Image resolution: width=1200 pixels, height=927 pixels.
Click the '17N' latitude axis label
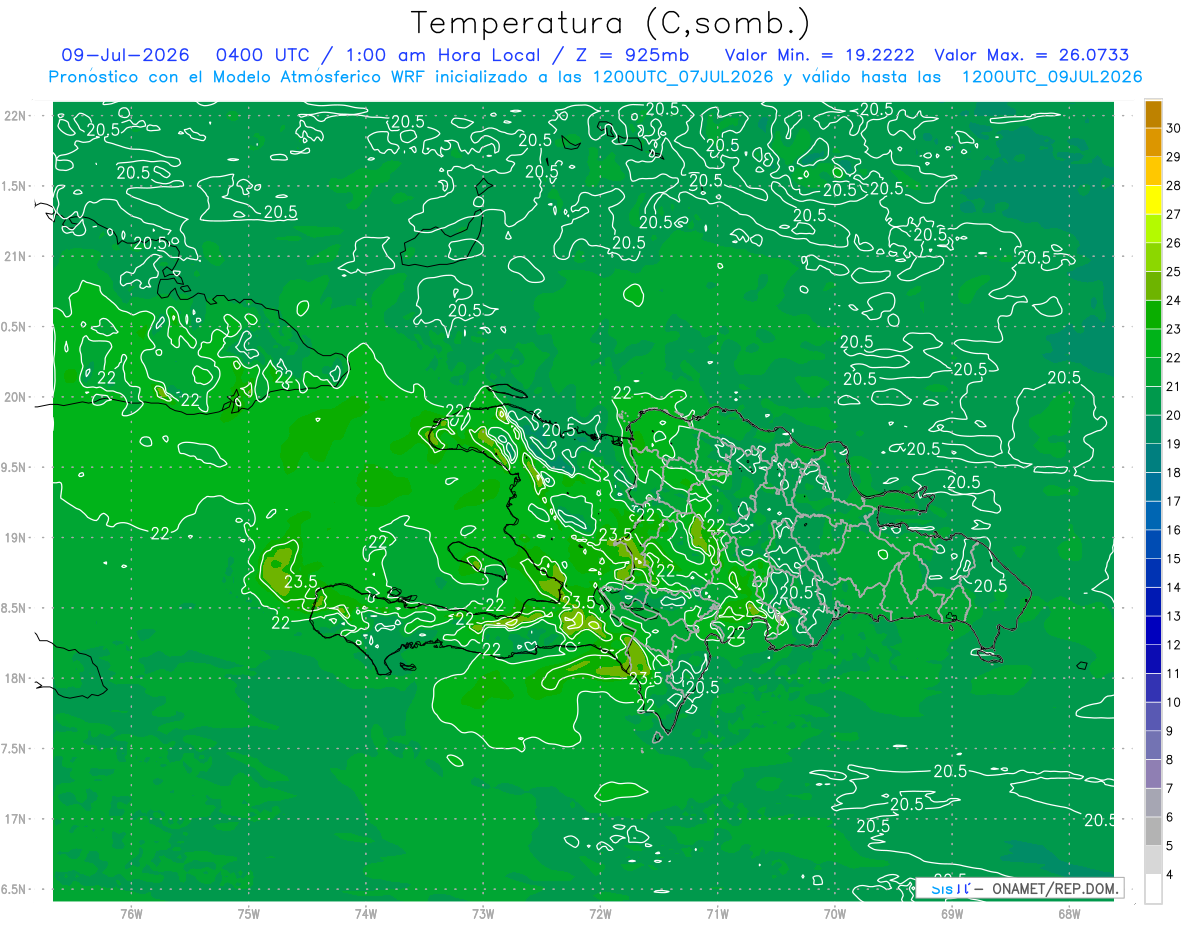(16, 819)
